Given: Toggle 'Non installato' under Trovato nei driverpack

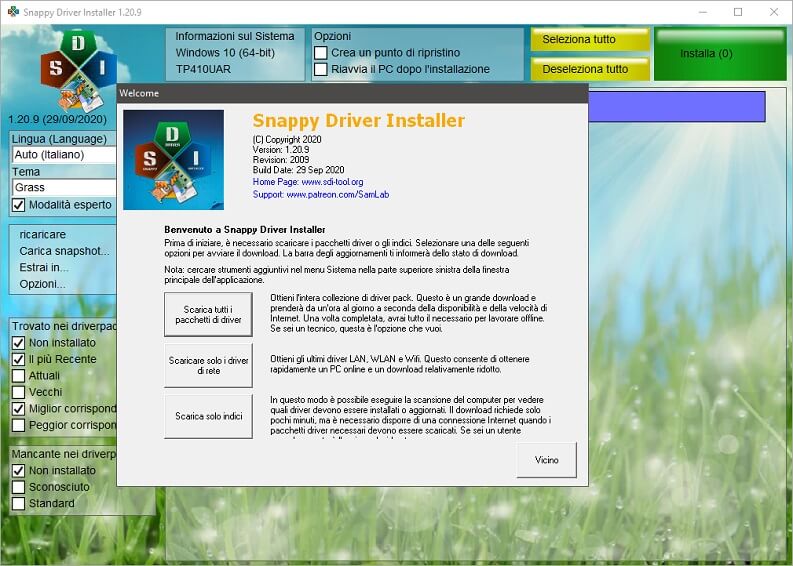Looking at the screenshot, I should pyautogui.click(x=19, y=343).
